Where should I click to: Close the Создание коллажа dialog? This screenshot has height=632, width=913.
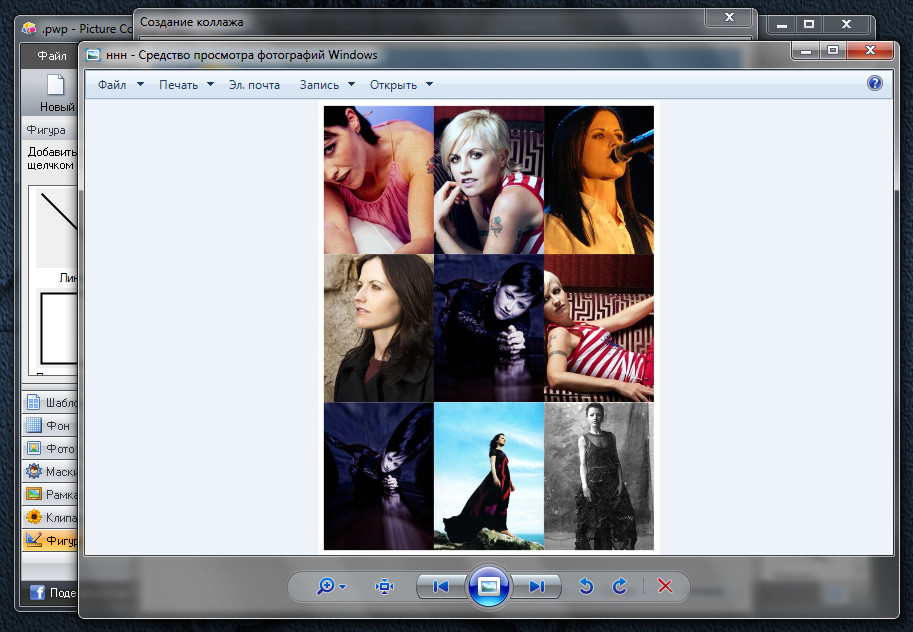729,17
